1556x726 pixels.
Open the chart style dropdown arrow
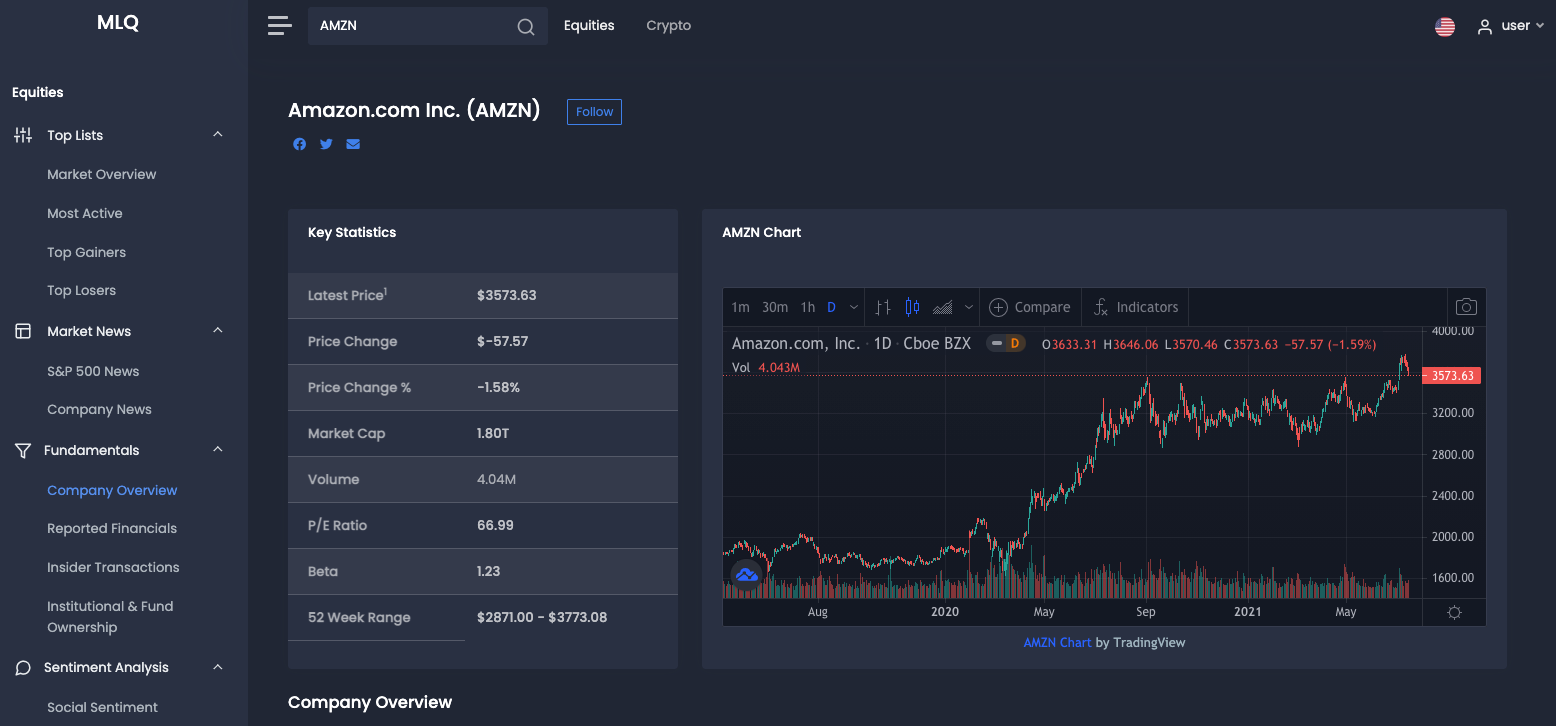pyautogui.click(x=968, y=307)
